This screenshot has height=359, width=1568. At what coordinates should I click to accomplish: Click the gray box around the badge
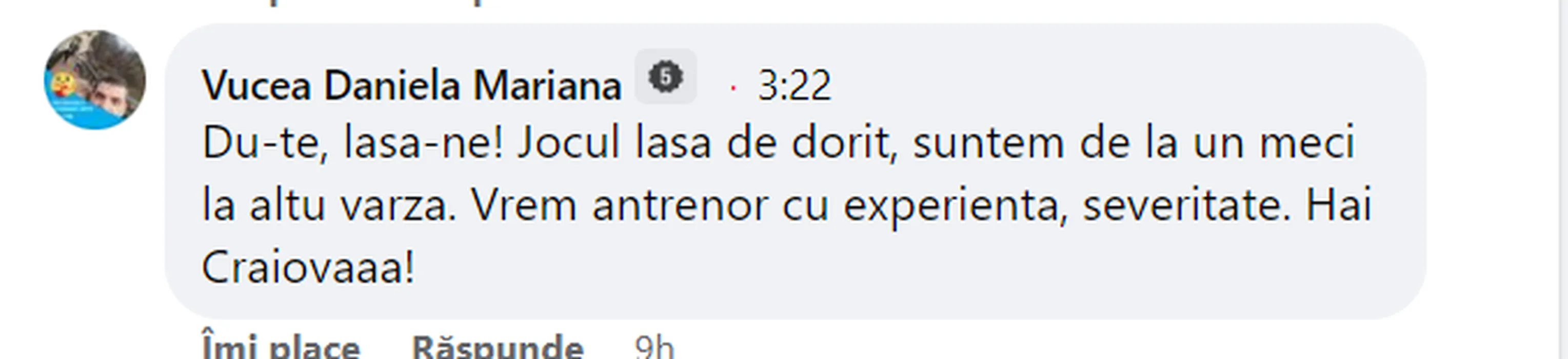(x=665, y=76)
